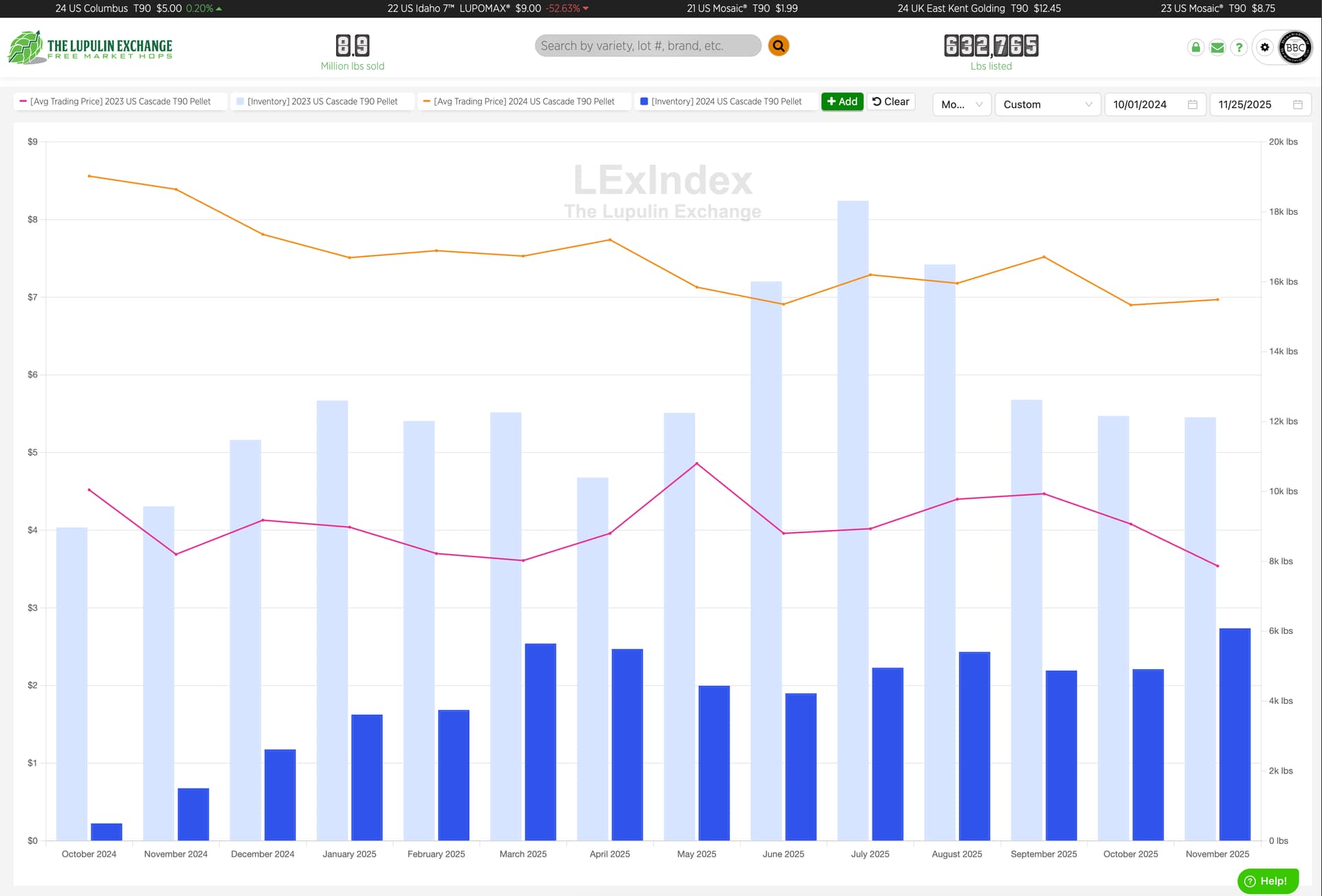The height and width of the screenshot is (896, 1322).
Task: Expand the Custom date range dropdown
Action: 1047,105
